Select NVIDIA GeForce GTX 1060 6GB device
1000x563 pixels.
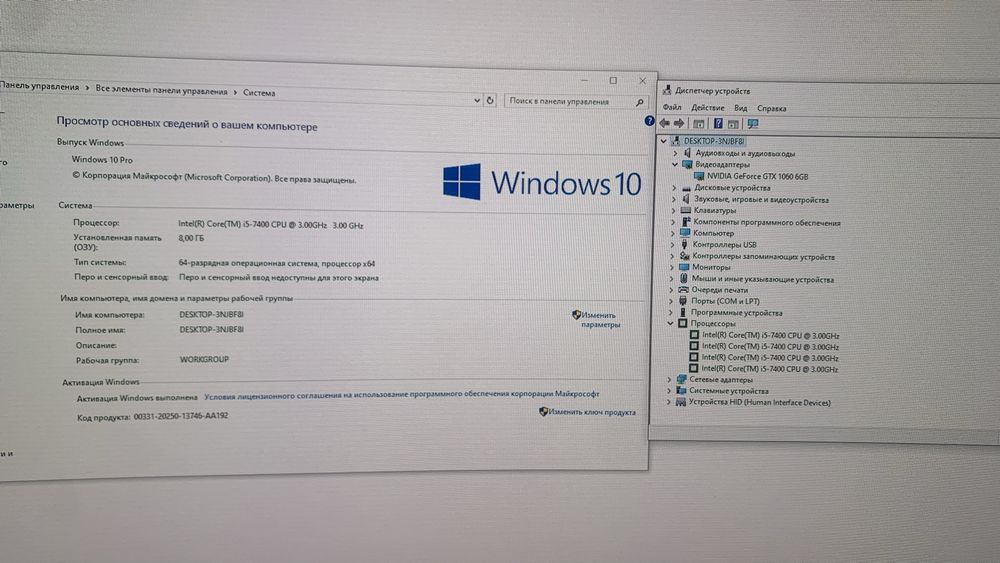coord(757,177)
